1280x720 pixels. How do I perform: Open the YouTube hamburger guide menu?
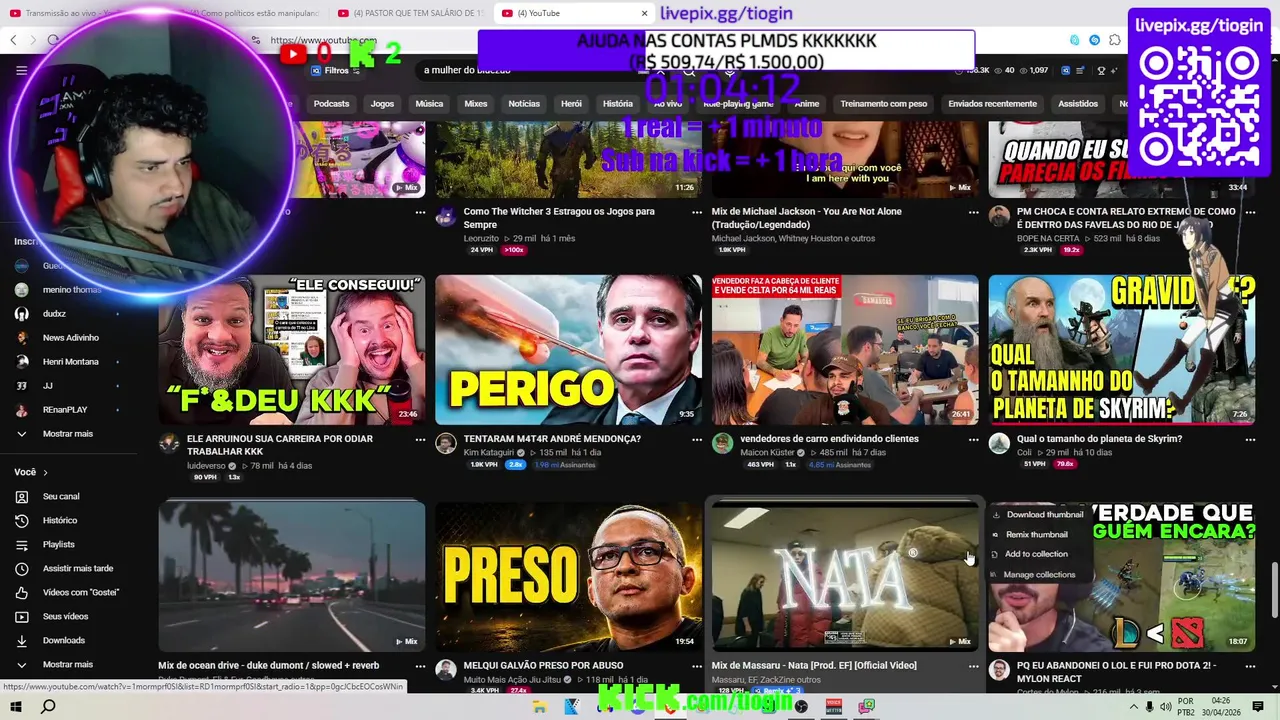pos(21,71)
